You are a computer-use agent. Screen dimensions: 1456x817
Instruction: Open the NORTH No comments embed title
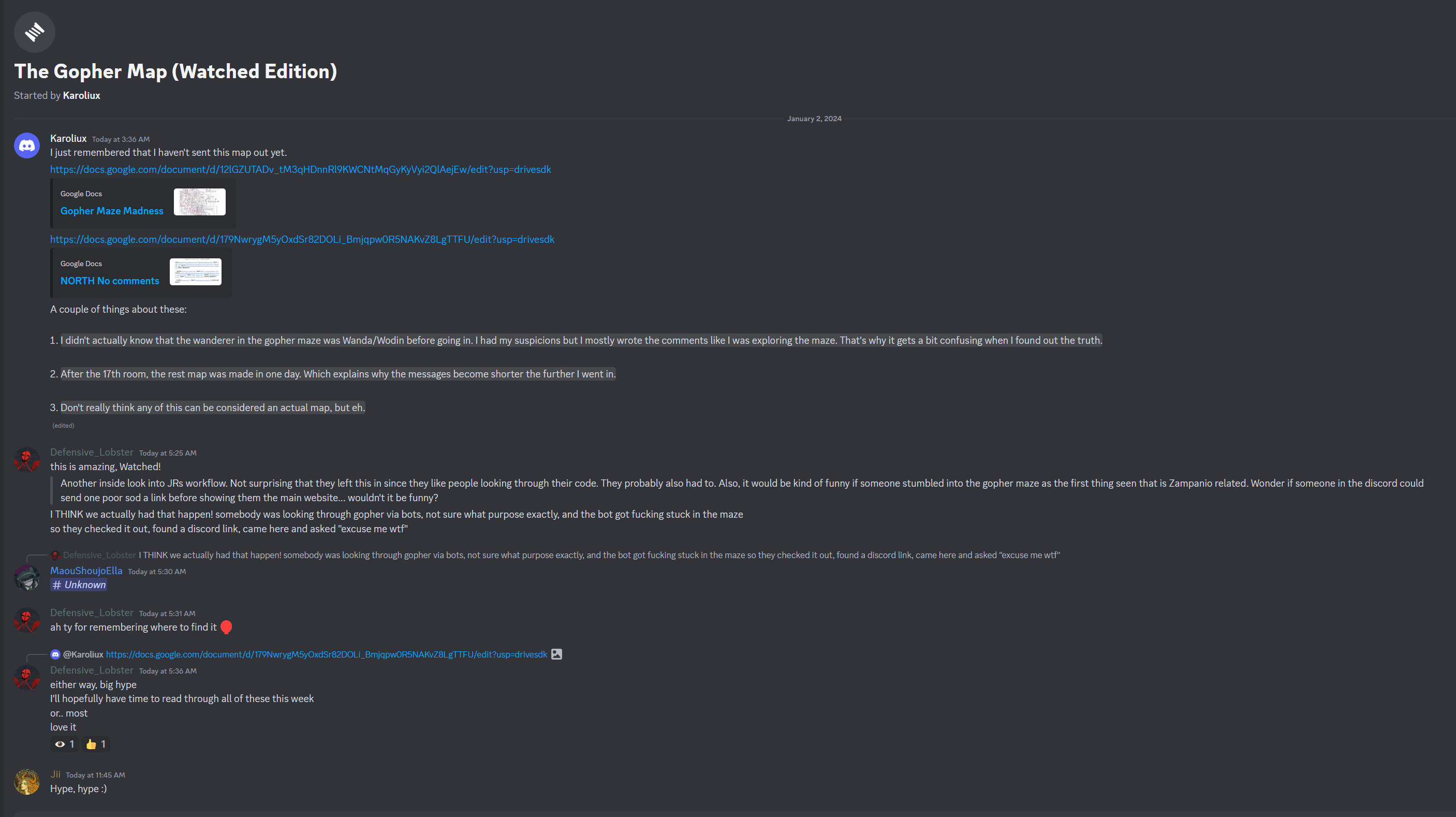[110, 281]
